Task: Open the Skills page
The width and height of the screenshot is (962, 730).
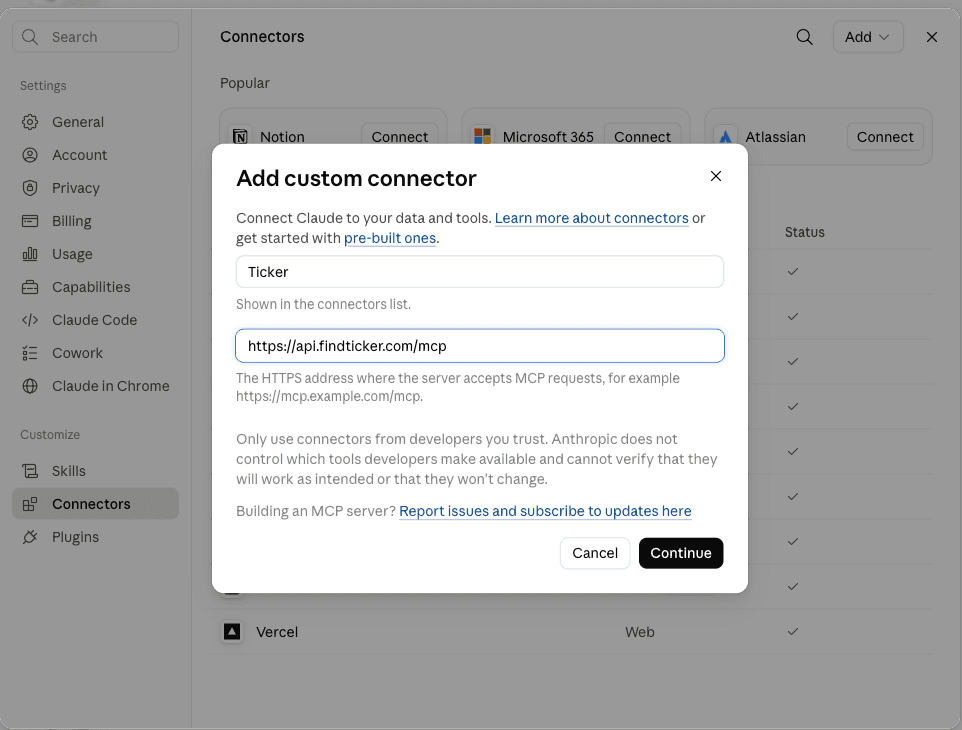Action: coord(96,471)
